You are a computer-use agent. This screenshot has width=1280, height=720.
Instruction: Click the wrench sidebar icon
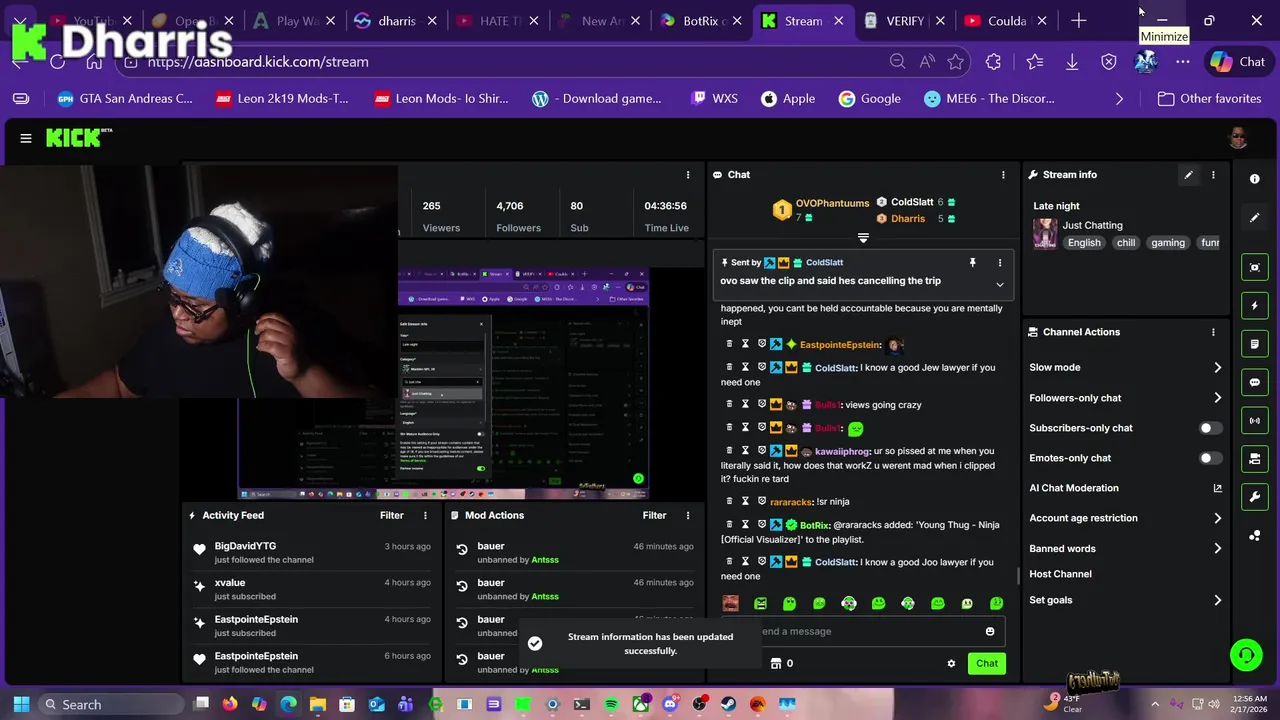point(1255,497)
